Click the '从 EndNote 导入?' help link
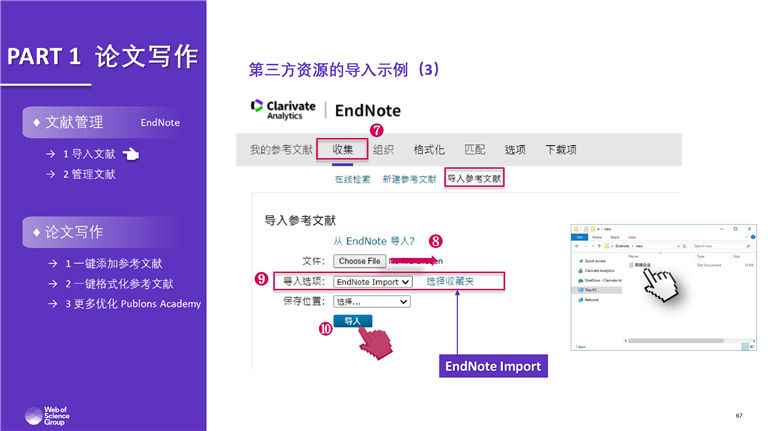This screenshot has width=768, height=431. (x=374, y=241)
